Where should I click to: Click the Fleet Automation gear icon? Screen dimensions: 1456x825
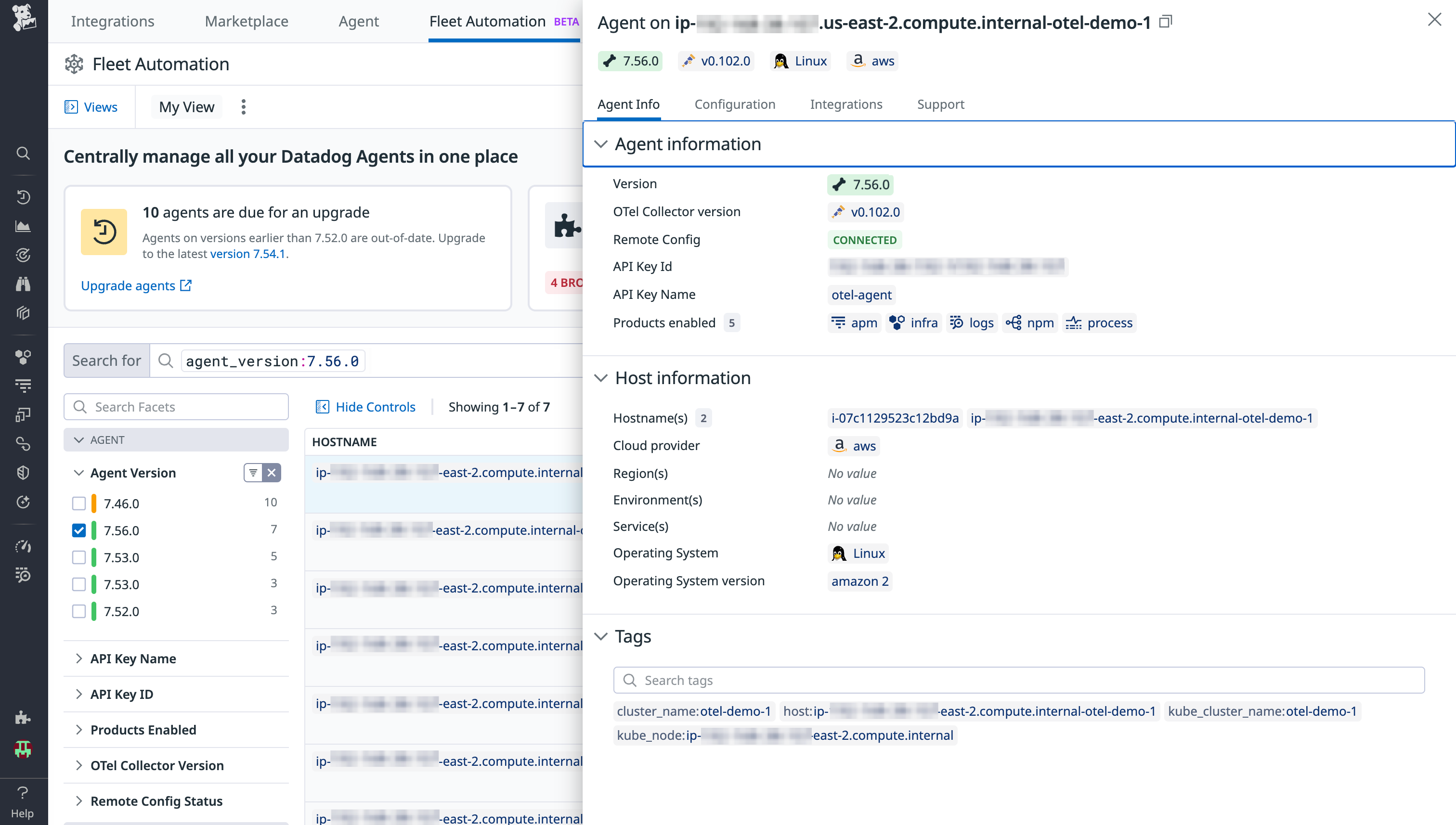click(x=74, y=64)
